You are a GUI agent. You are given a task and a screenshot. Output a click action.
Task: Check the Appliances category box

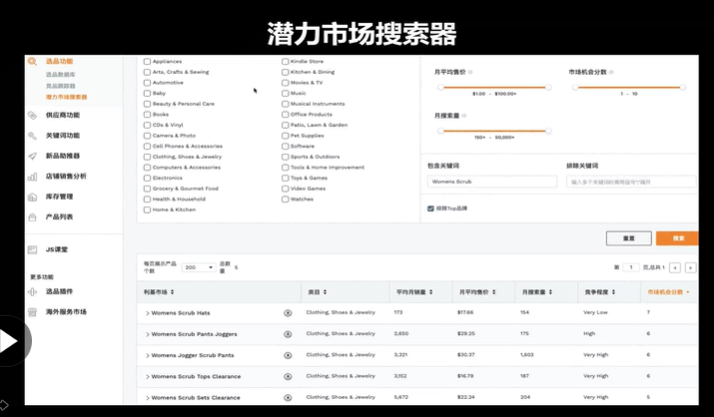click(147, 61)
